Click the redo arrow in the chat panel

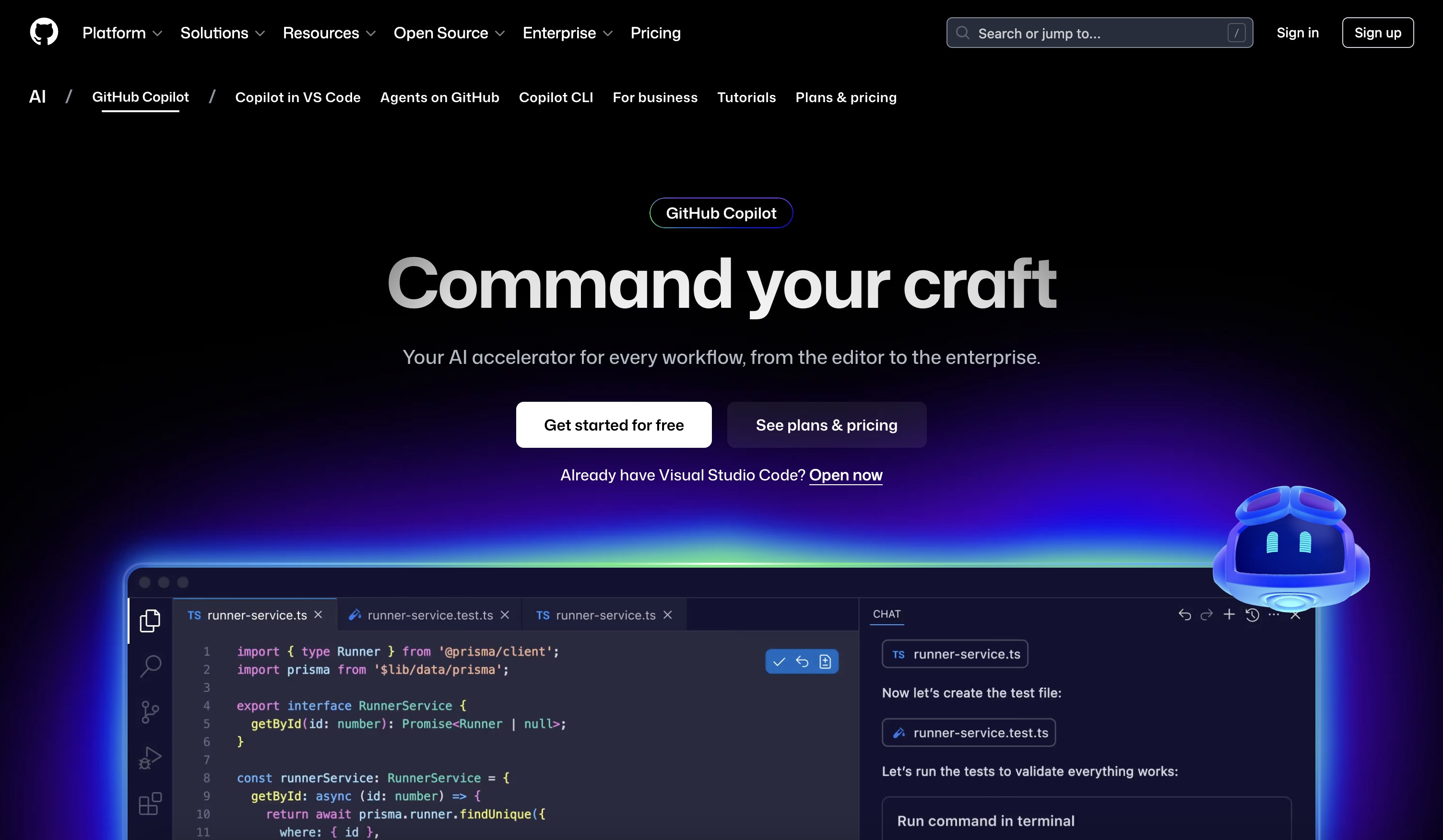click(x=1206, y=615)
